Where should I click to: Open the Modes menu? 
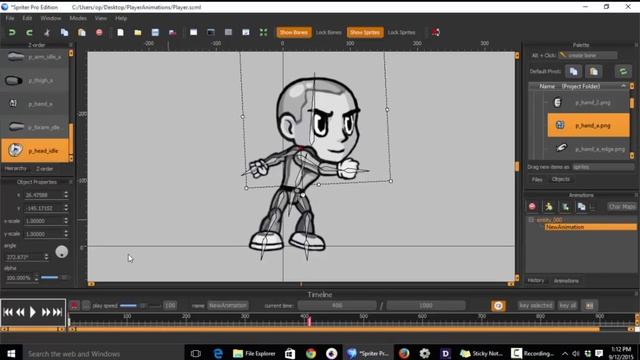tap(78, 18)
